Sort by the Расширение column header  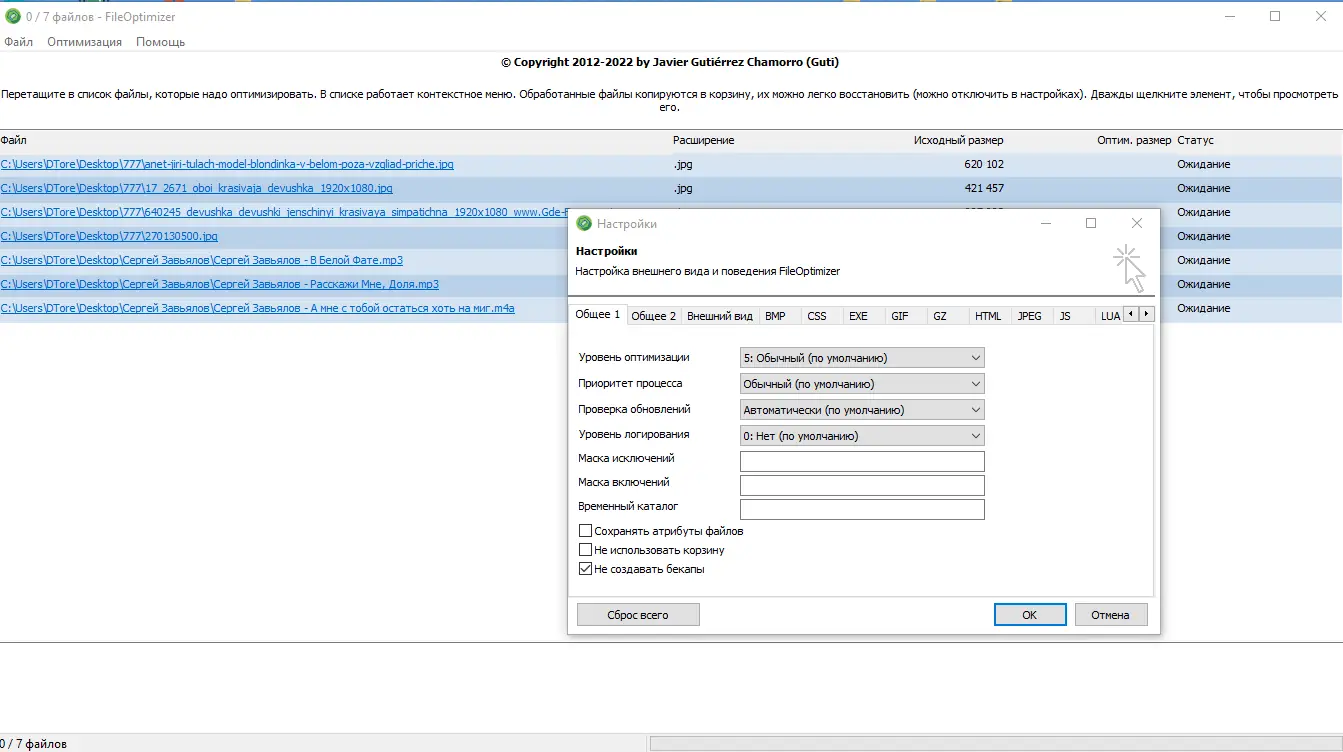point(704,140)
